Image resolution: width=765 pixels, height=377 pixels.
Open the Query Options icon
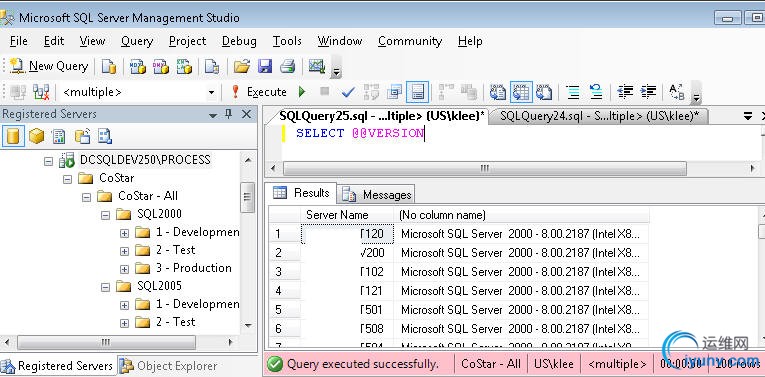[x=394, y=92]
